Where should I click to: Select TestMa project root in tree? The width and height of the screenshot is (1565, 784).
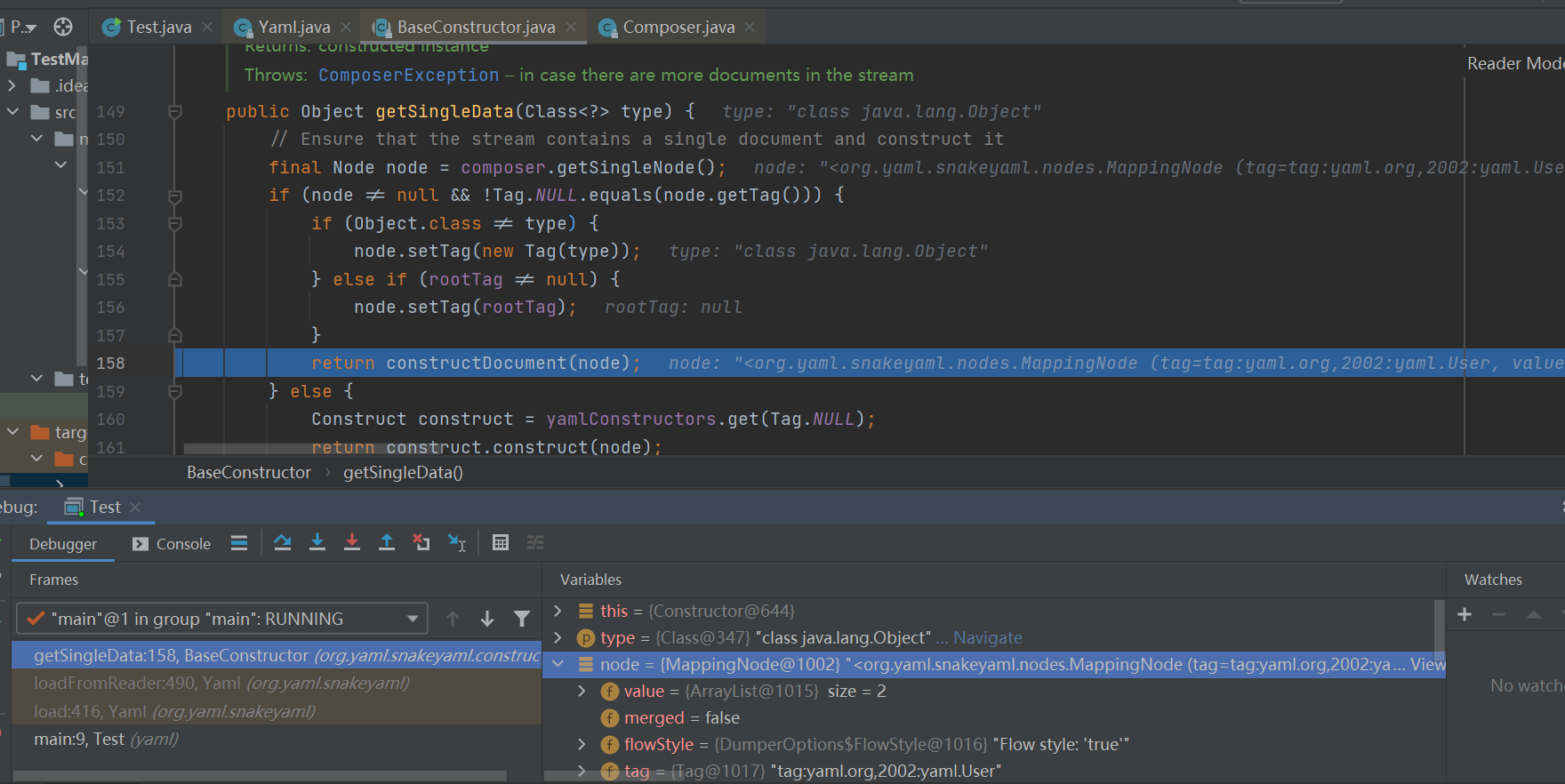[48, 59]
